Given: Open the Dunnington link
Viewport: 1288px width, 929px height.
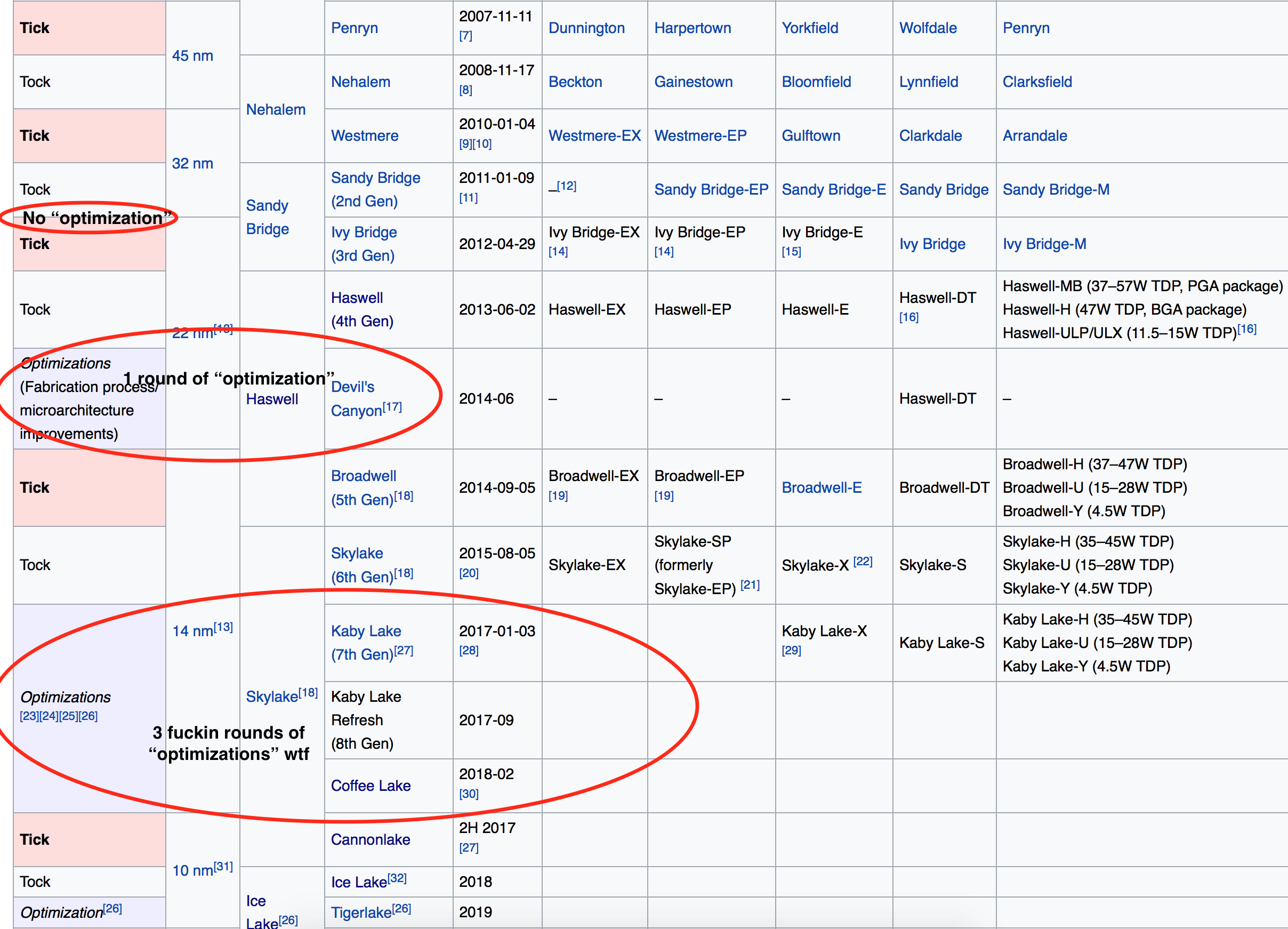Looking at the screenshot, I should pyautogui.click(x=586, y=28).
